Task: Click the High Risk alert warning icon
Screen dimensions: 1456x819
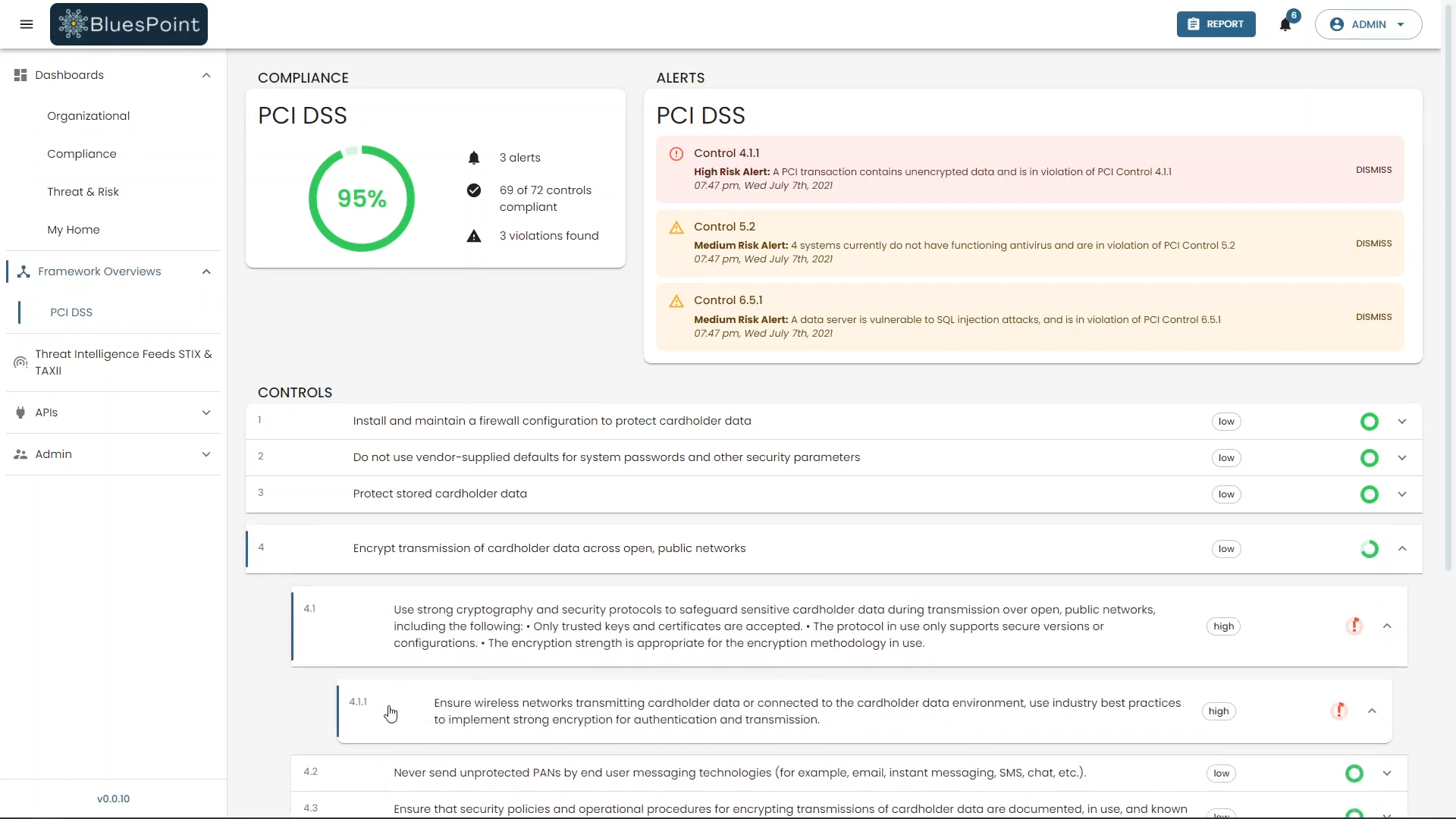Action: pos(676,153)
